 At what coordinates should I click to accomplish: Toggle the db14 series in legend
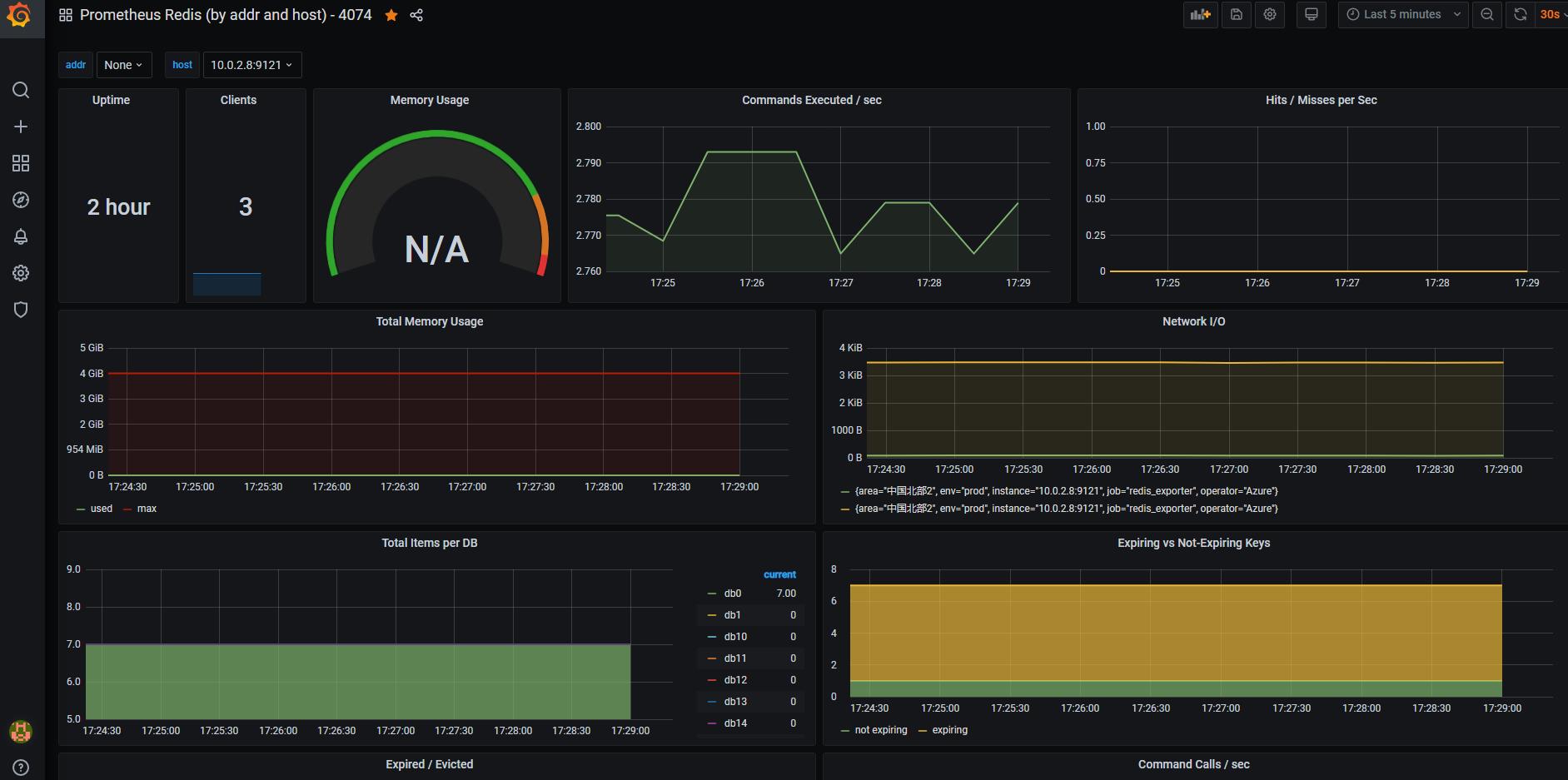click(735, 723)
